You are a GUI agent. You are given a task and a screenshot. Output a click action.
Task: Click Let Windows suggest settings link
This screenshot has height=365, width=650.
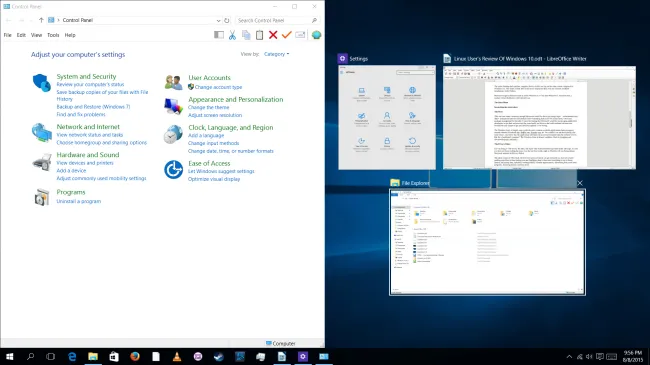(x=221, y=171)
